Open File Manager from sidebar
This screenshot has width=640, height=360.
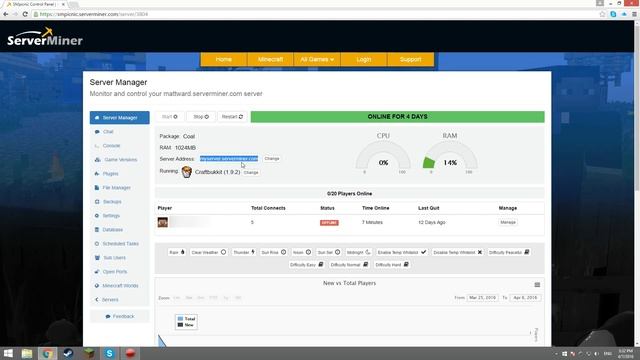point(116,188)
